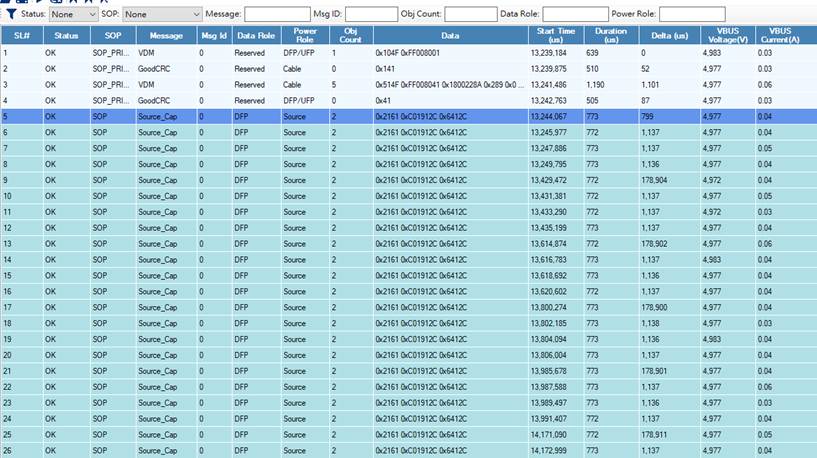Image resolution: width=817 pixels, height=458 pixels.
Task: Select delta value 178,901
Action: [654, 371]
